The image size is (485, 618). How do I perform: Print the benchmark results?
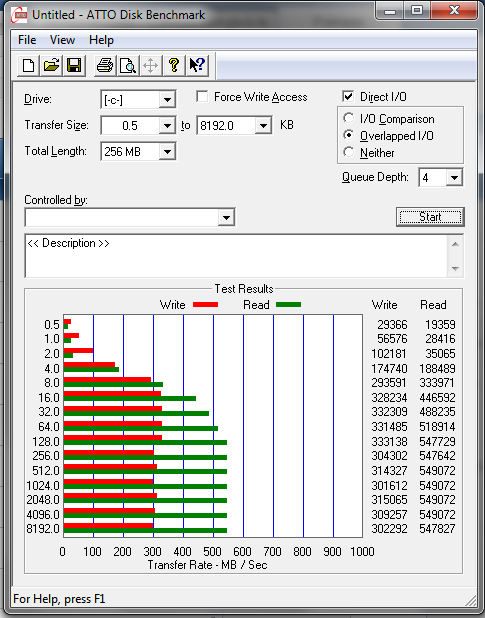click(105, 65)
